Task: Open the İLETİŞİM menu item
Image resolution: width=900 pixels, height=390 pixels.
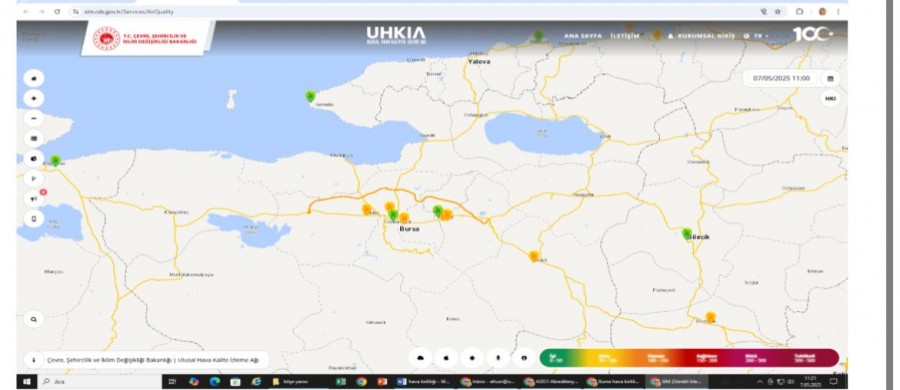Action: pyautogui.click(x=624, y=36)
